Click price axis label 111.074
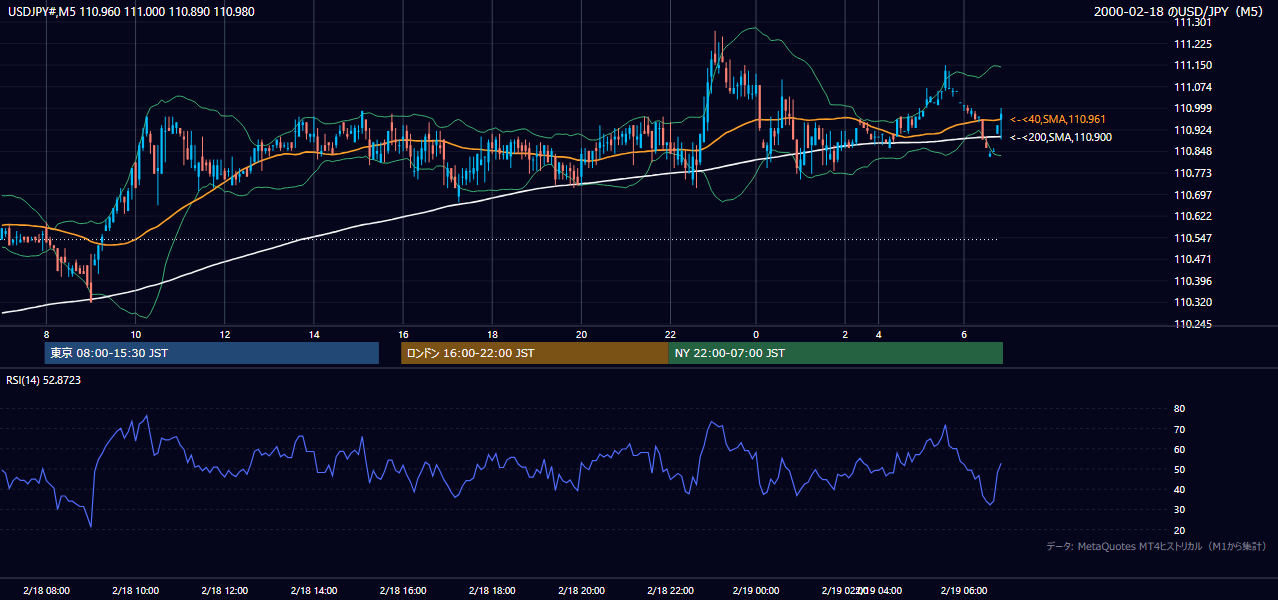 1193,87
